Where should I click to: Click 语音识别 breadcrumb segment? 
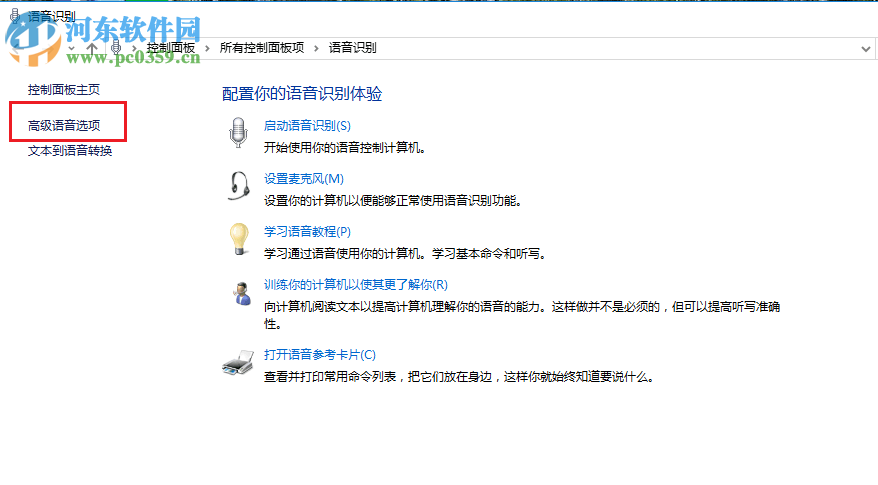click(x=352, y=48)
